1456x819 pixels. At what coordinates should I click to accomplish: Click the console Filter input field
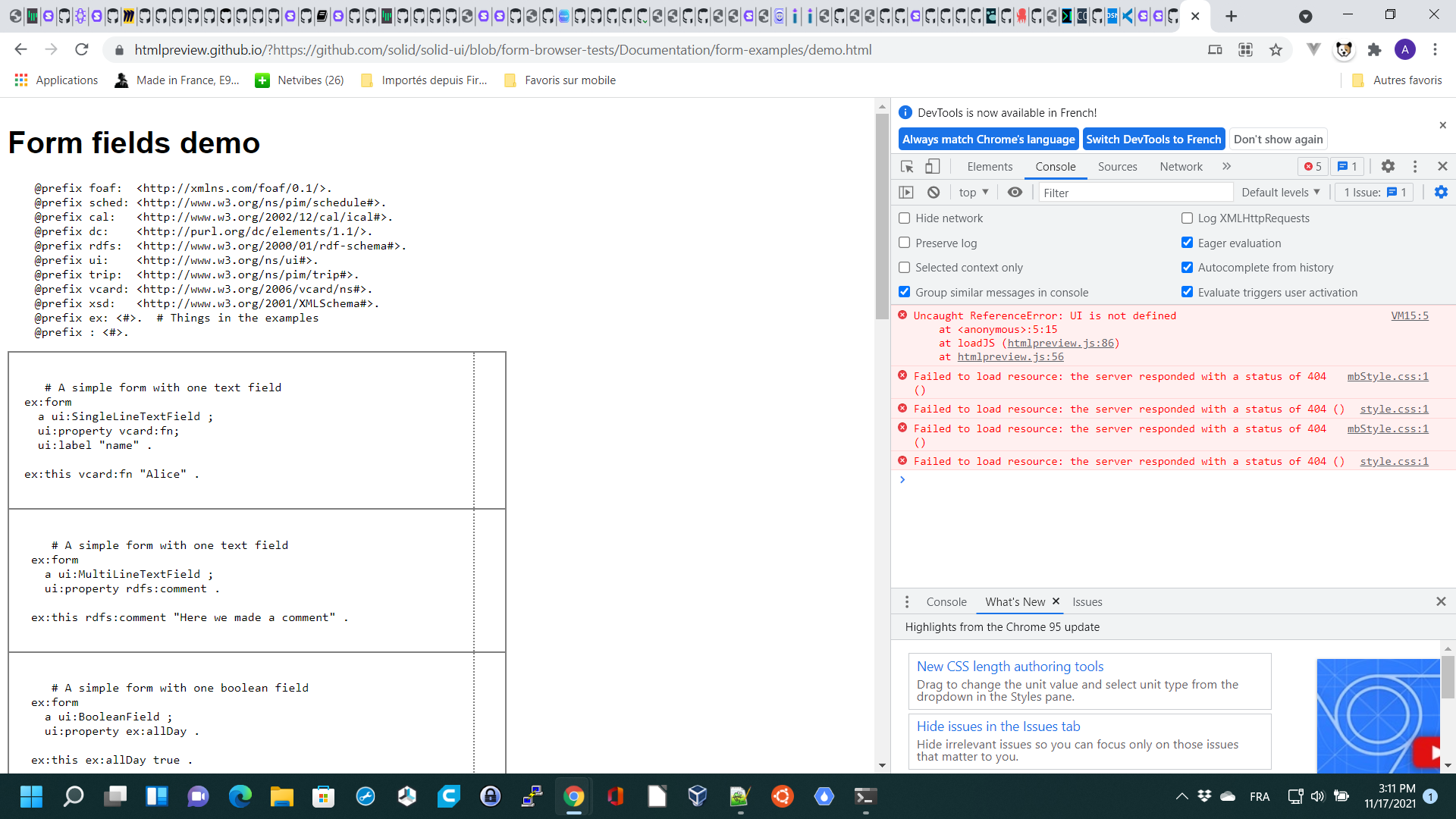(x=1134, y=193)
